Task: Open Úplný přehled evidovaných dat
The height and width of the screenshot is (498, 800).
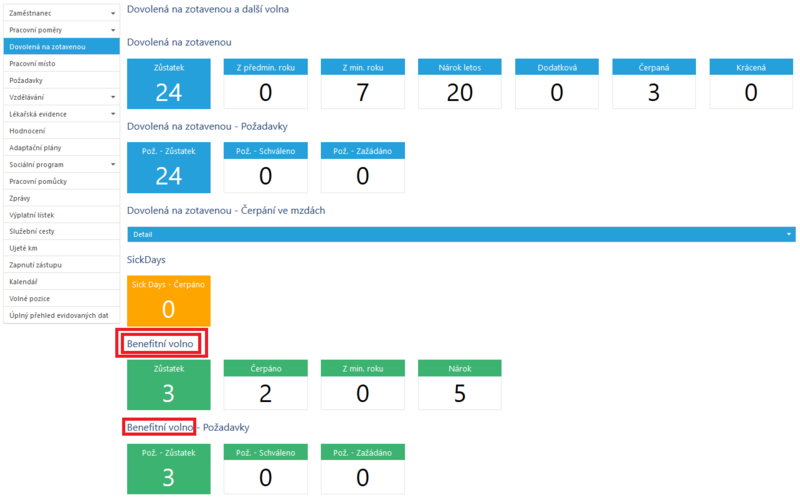Action: click(x=61, y=315)
